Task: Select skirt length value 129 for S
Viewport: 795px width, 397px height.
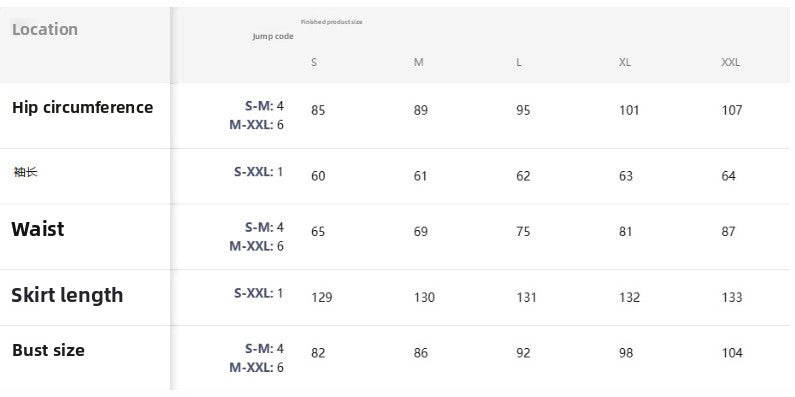Action: (321, 297)
